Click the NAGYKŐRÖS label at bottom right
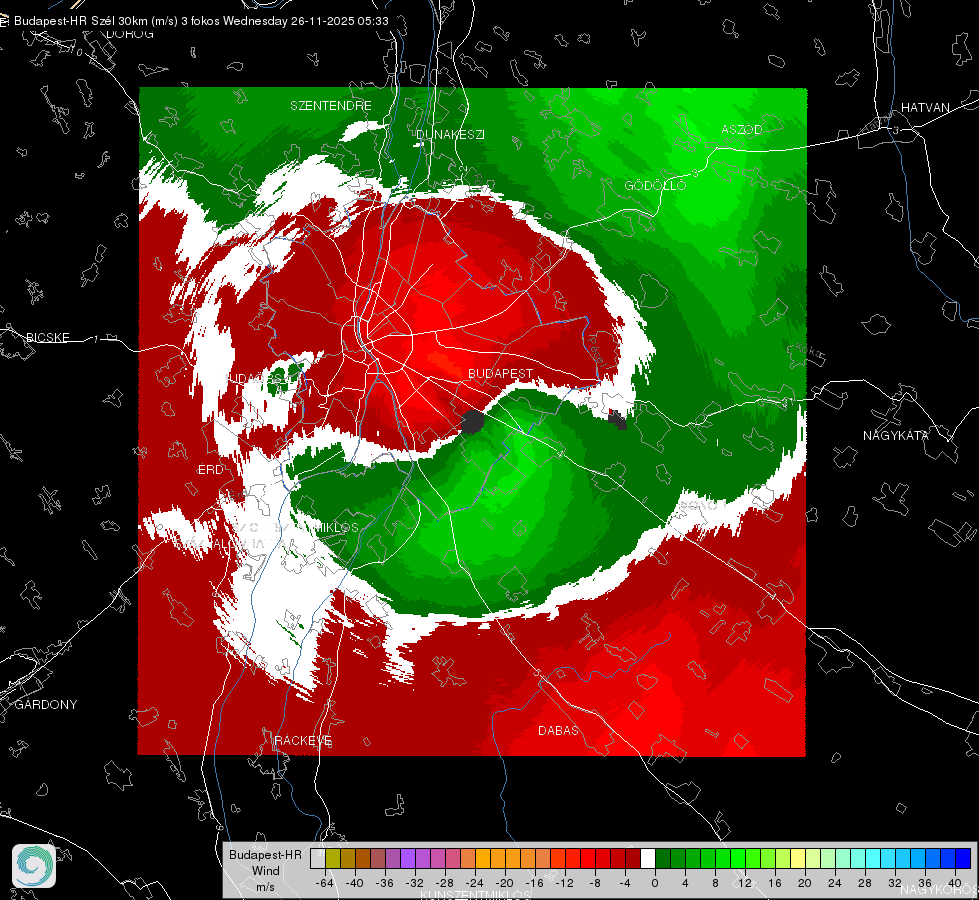The image size is (979, 900). click(940, 889)
